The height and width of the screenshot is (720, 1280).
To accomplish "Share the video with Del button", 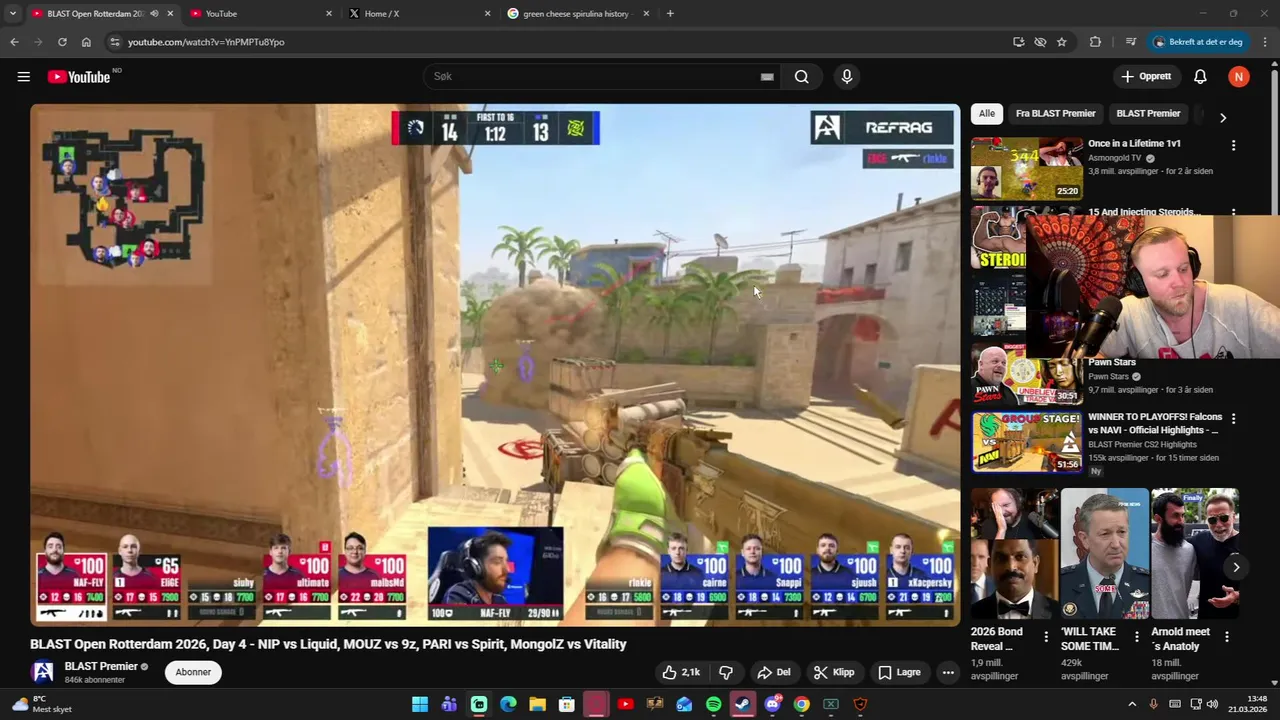I will pos(774,672).
